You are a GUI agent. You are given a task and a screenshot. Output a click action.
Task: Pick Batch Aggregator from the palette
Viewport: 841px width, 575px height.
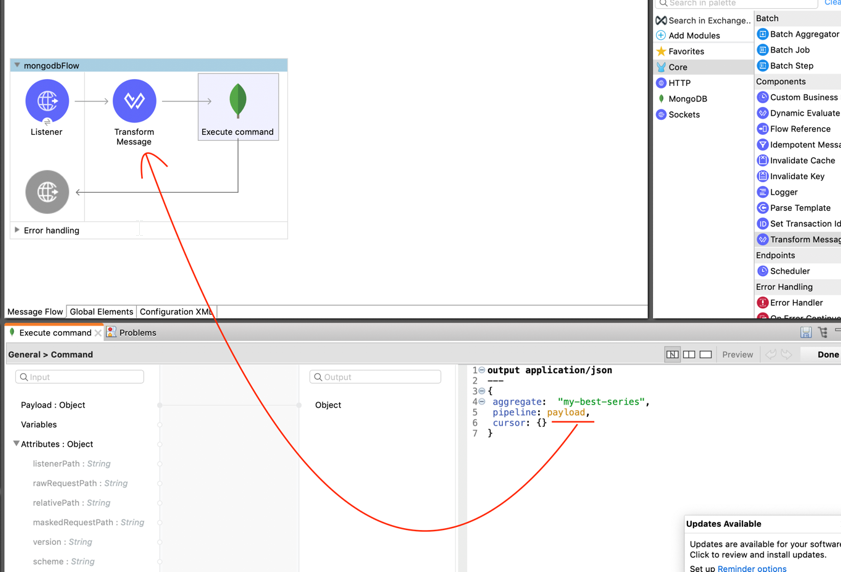pos(798,34)
